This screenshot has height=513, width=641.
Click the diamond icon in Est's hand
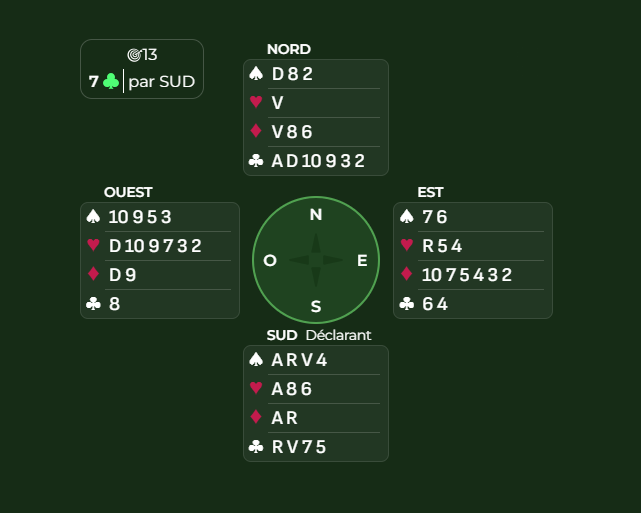click(x=406, y=275)
